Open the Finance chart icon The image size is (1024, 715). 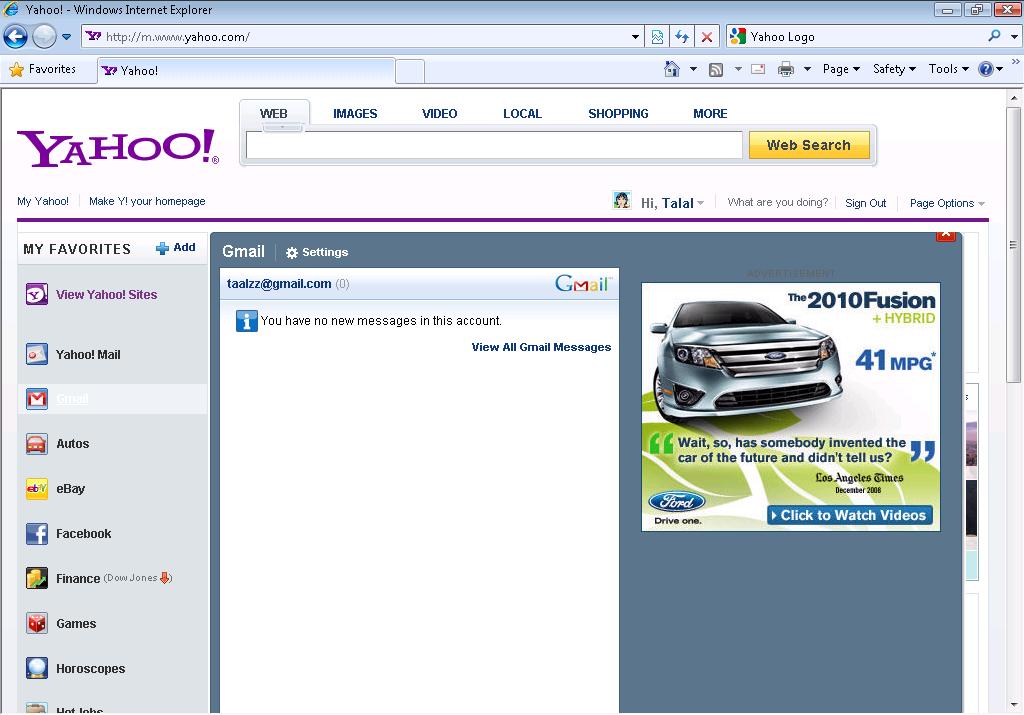[x=37, y=579]
